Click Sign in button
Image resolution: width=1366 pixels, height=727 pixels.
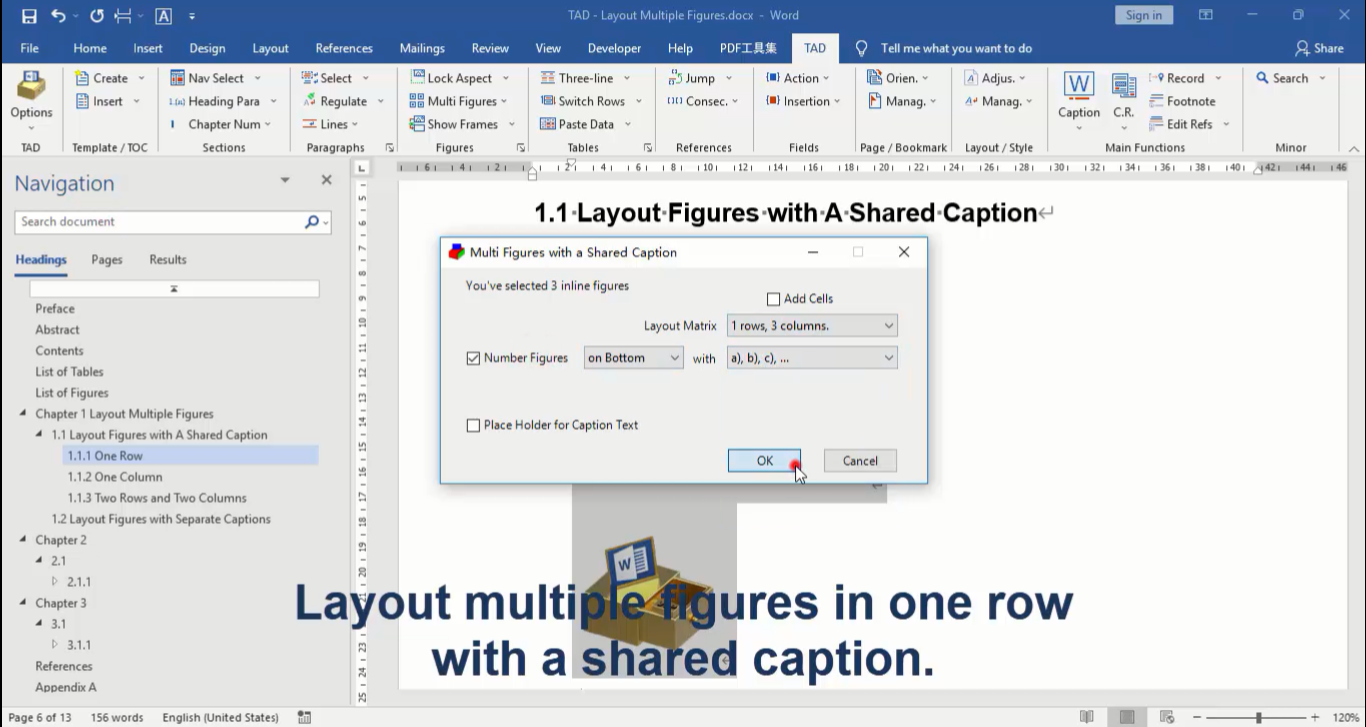(1144, 15)
